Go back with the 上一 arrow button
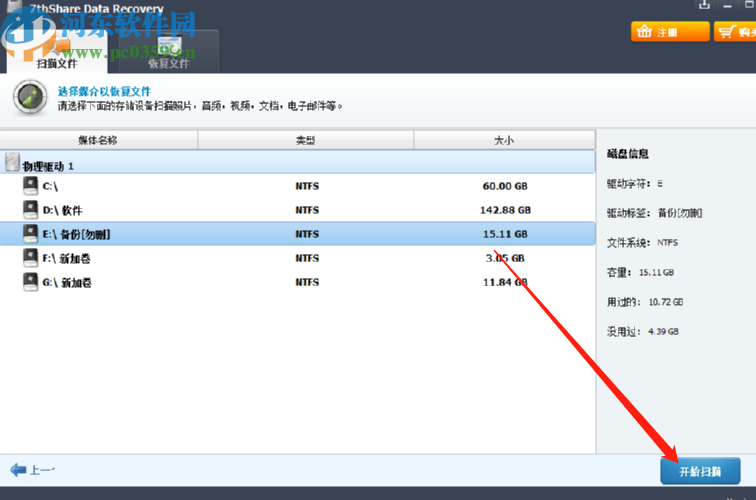 point(32,470)
